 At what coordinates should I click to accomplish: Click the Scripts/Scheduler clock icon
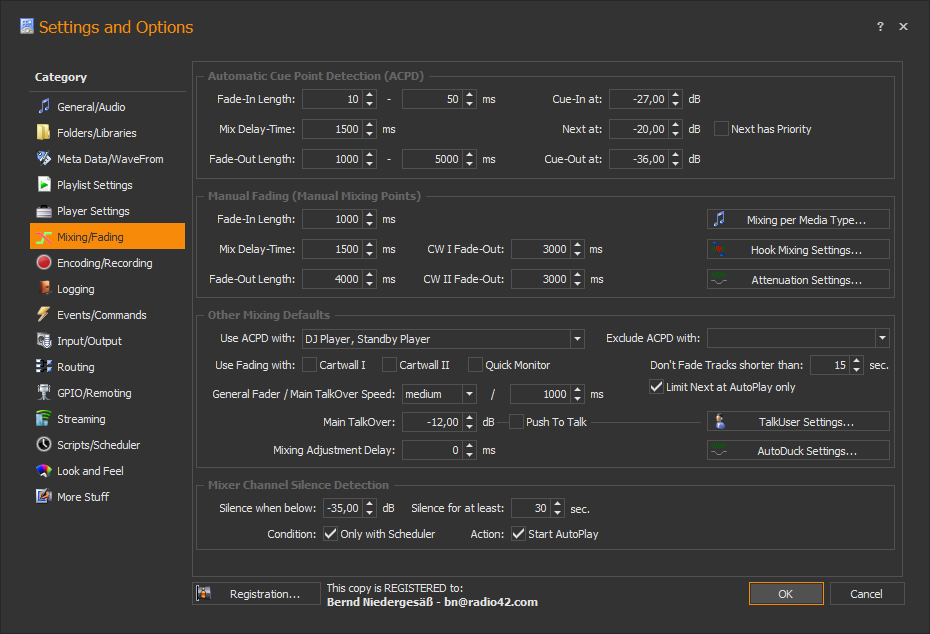44,445
